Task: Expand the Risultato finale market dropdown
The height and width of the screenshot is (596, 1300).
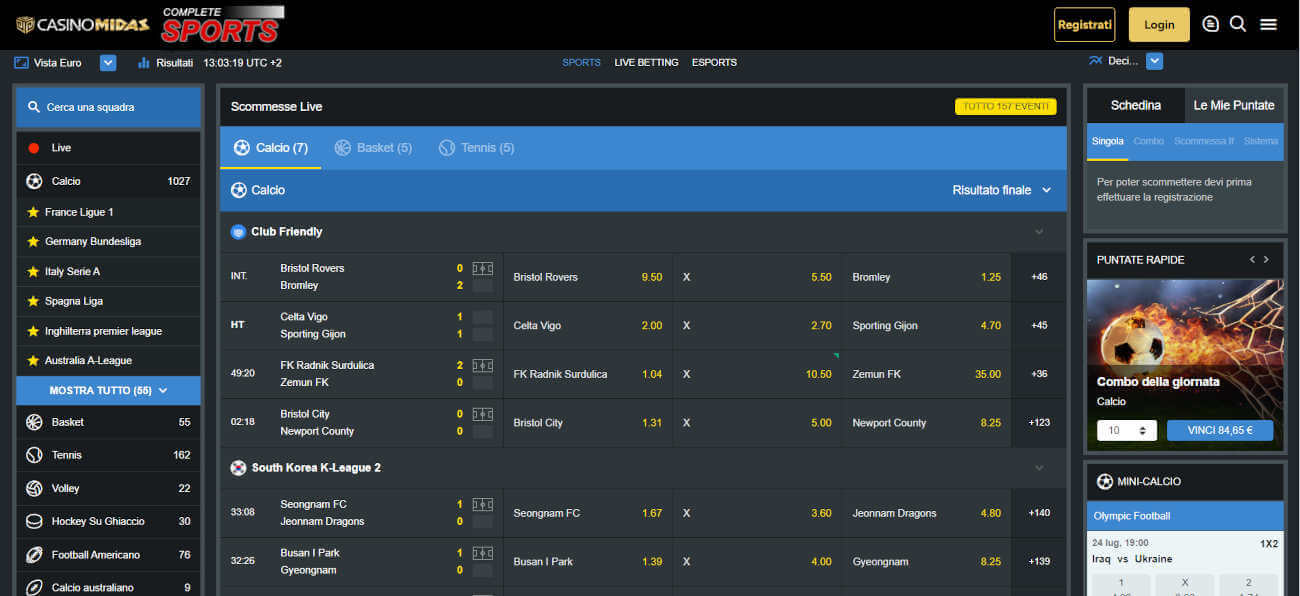Action: [x=1046, y=190]
